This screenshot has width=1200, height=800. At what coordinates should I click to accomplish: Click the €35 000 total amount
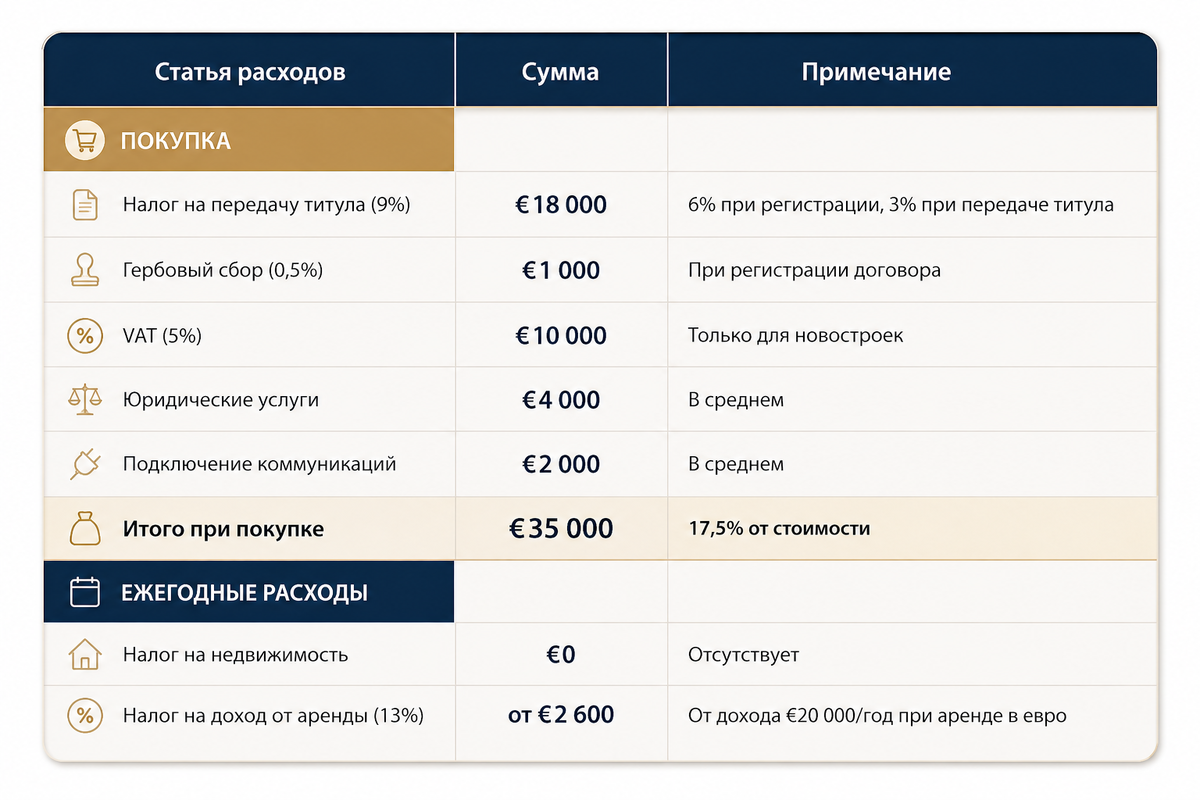click(561, 529)
